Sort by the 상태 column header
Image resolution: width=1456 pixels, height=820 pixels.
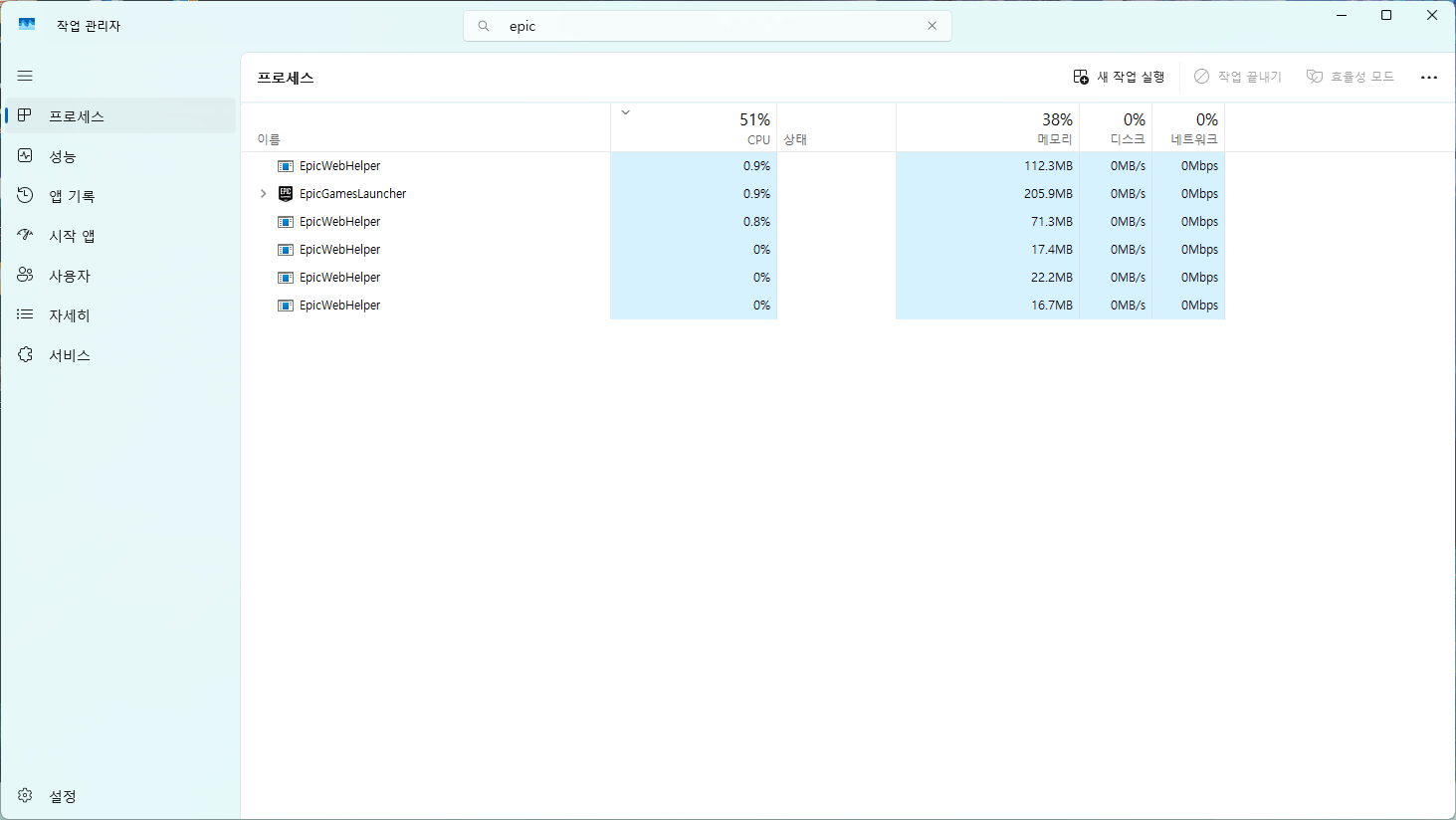[836, 127]
